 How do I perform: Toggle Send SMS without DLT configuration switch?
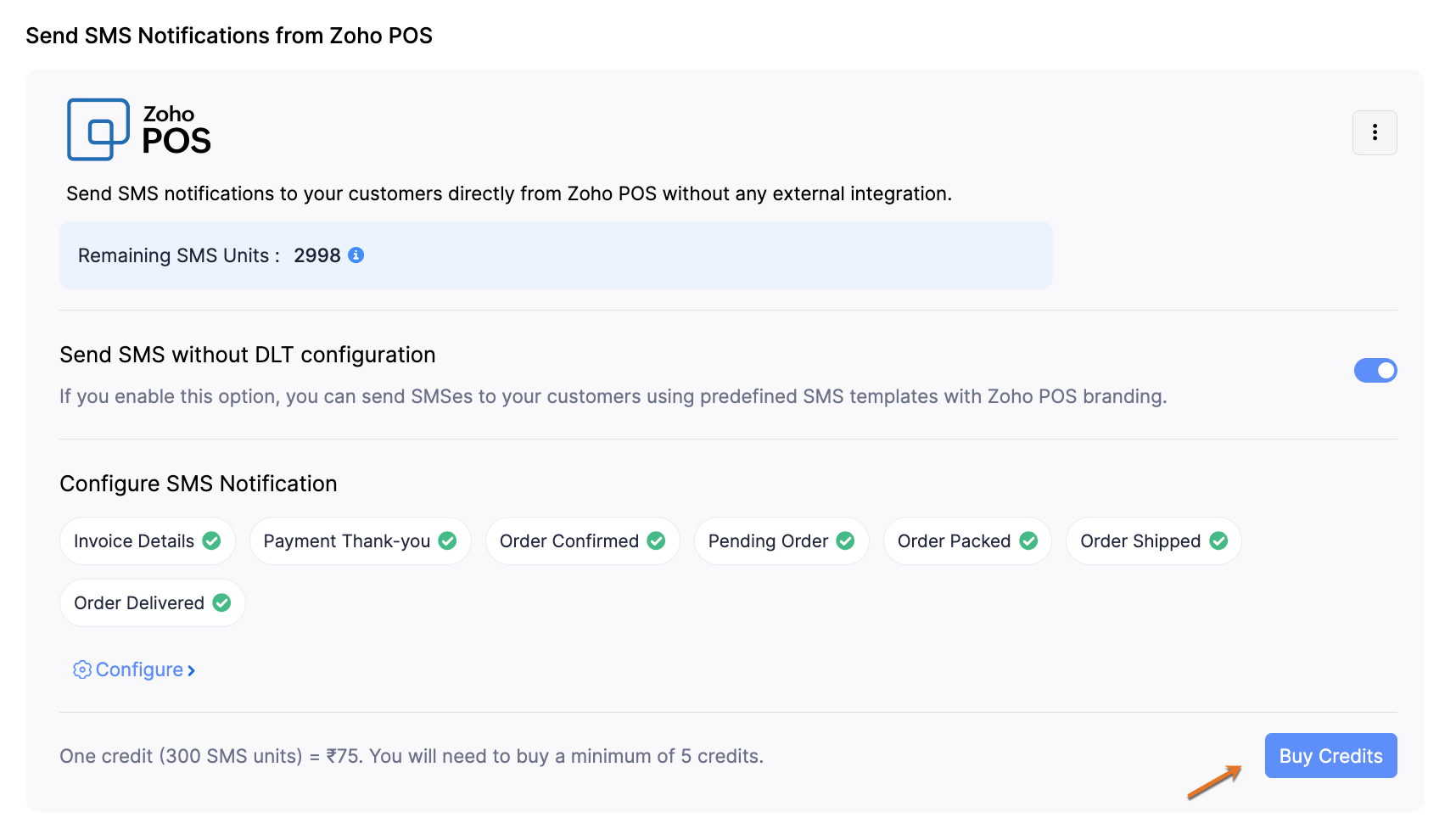(x=1375, y=371)
